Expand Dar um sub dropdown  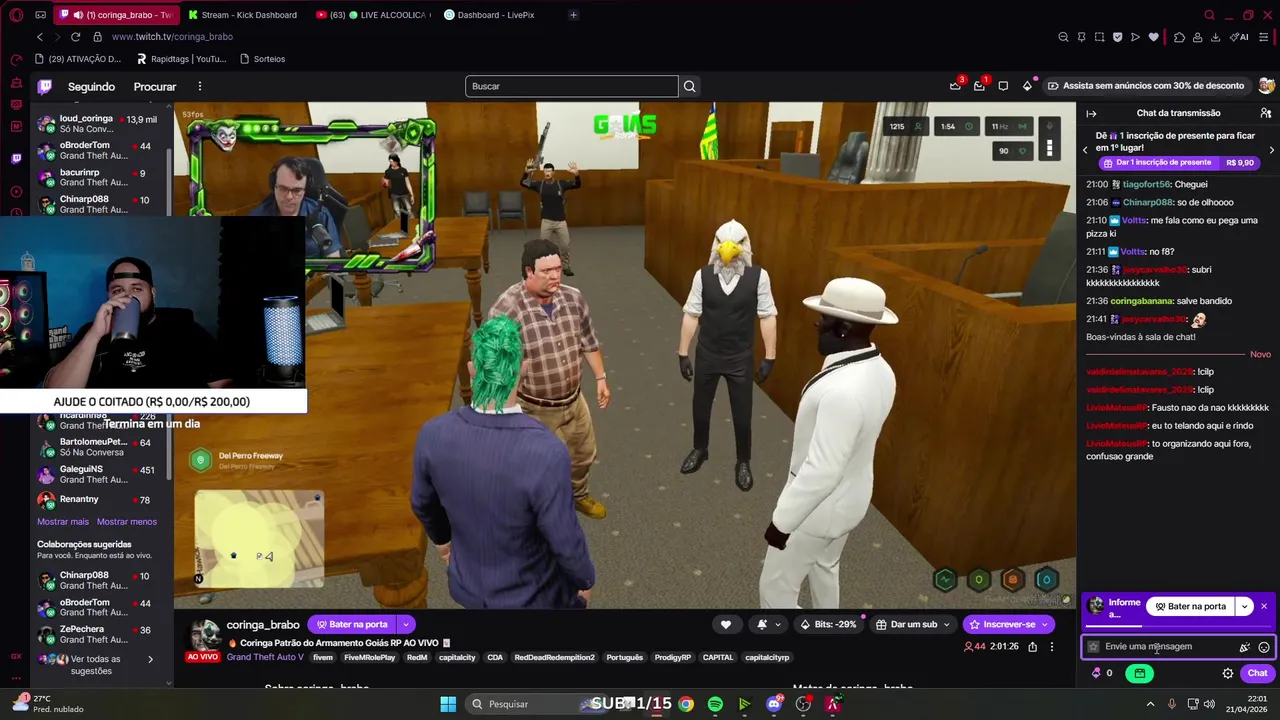(946, 624)
